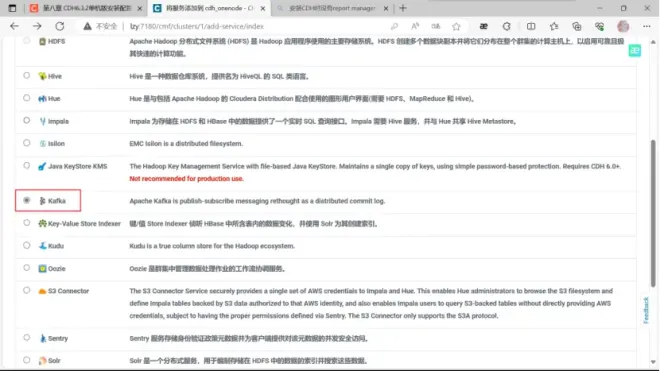
Task: Click the green translate extension badge
Action: 634,51
